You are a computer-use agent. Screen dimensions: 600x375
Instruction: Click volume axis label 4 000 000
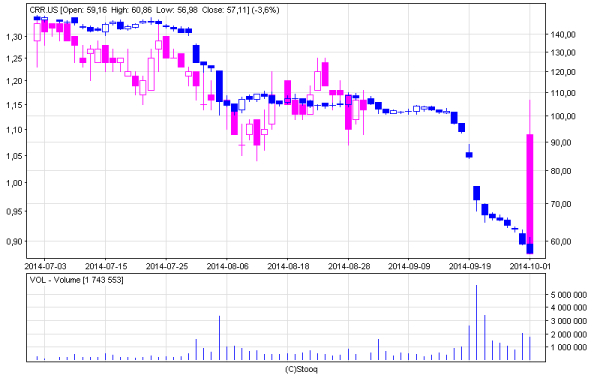coord(569,308)
